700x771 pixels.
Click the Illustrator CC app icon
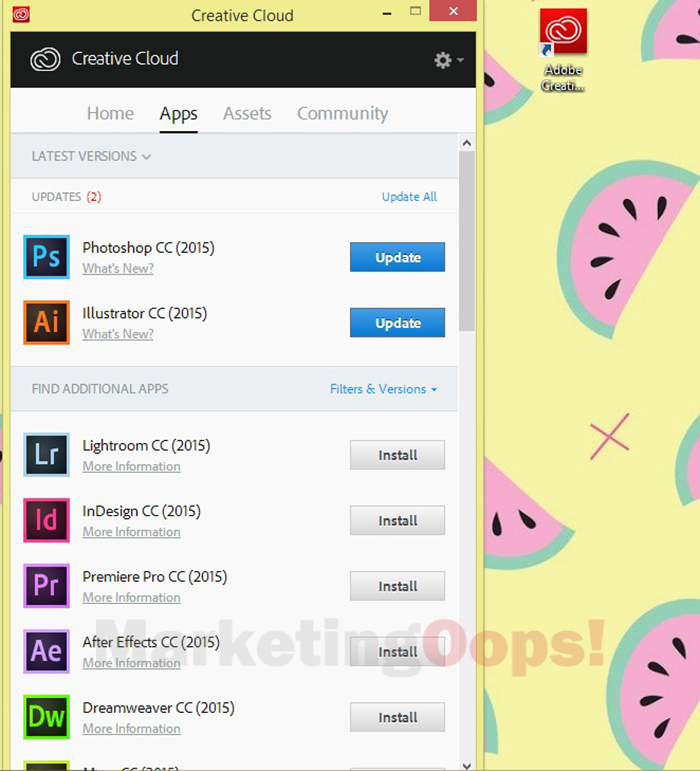46,323
